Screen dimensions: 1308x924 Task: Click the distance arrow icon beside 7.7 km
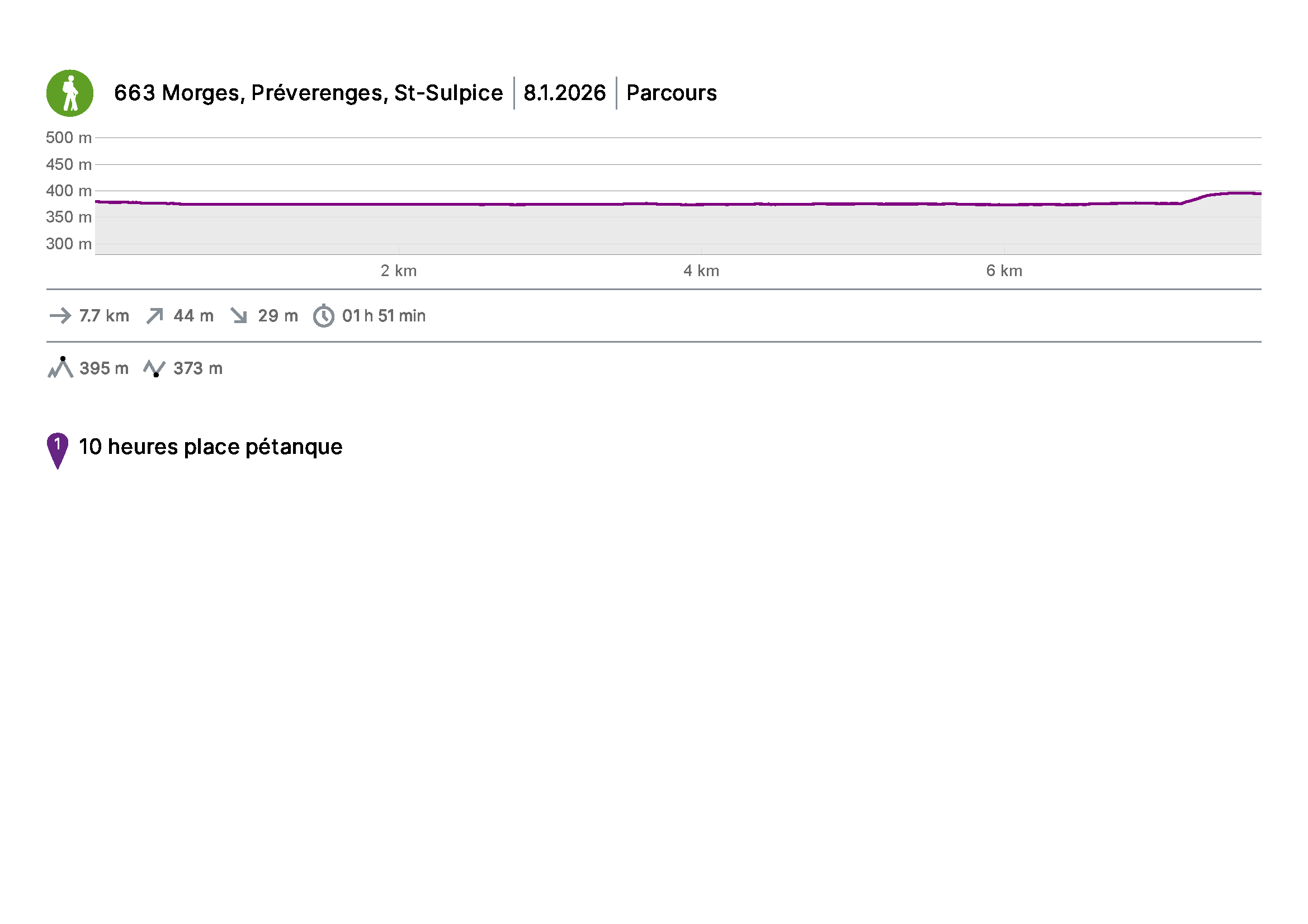coord(60,316)
